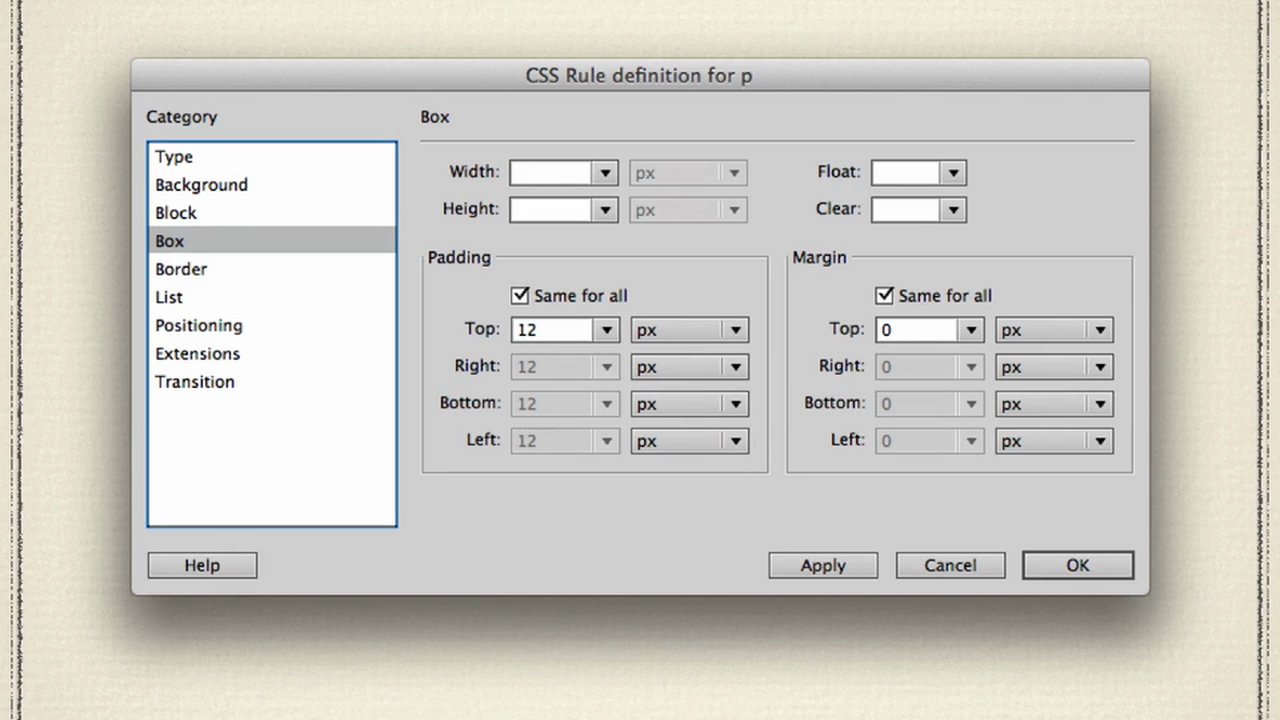Select the Positioning category
This screenshot has height=720, width=1280.
(x=198, y=325)
